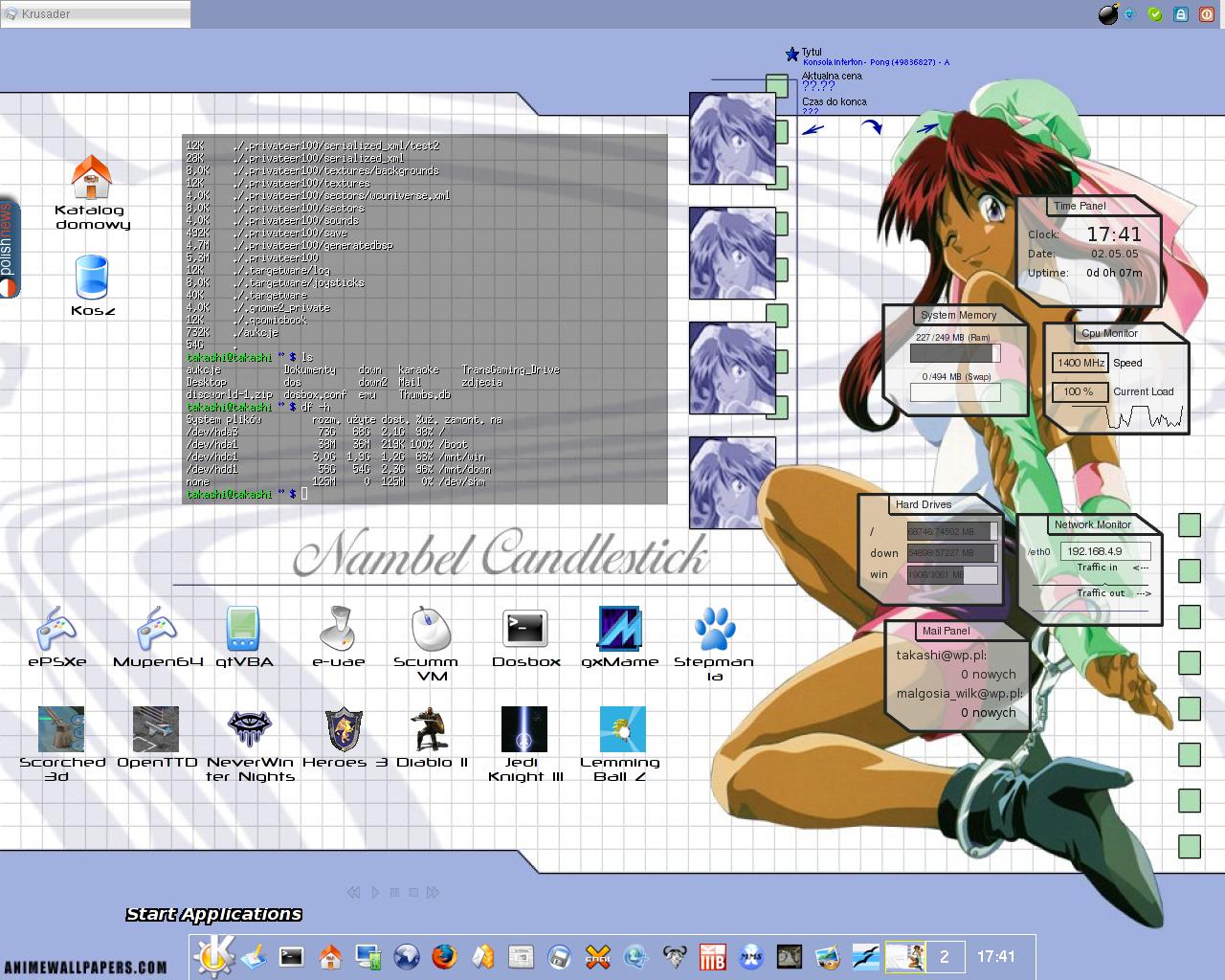Click the Aktualna cena ??.?? value
The image size is (1225, 980).
[x=818, y=86]
